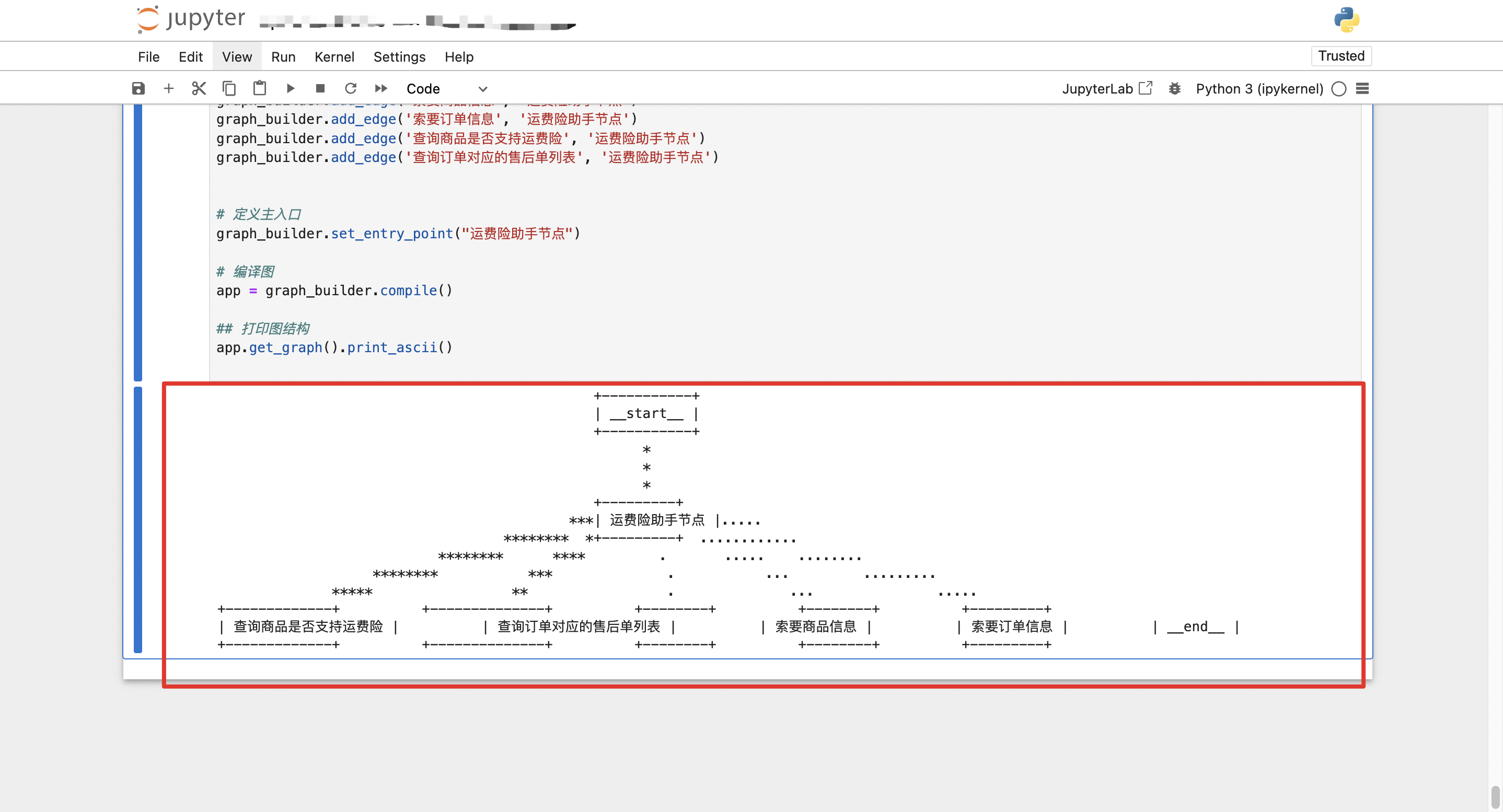This screenshot has height=812, width=1503.
Task: Open the View menu
Action: [x=237, y=57]
